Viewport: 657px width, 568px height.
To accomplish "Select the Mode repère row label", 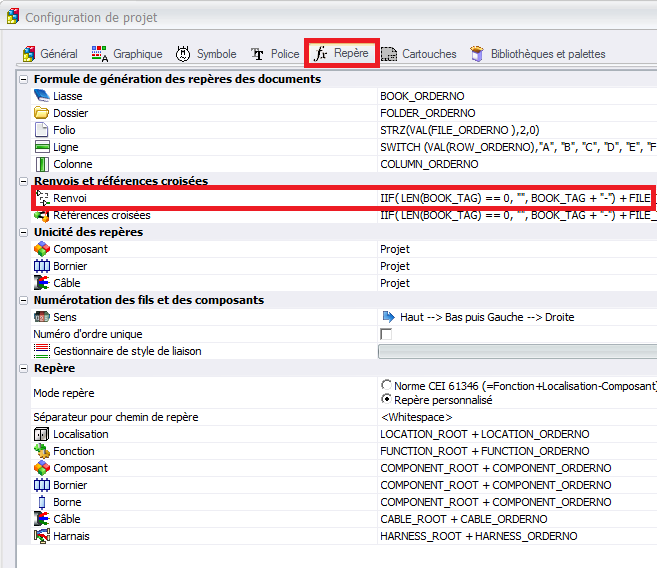I will (x=64, y=393).
